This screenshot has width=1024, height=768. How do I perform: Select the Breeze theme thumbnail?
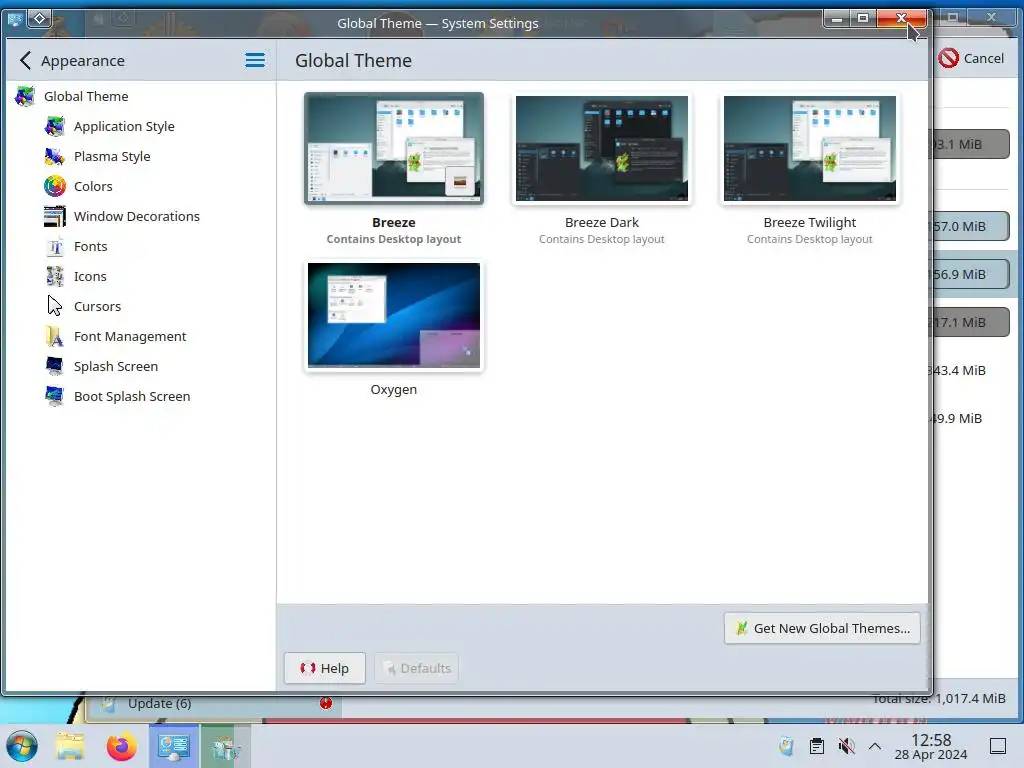pos(394,148)
